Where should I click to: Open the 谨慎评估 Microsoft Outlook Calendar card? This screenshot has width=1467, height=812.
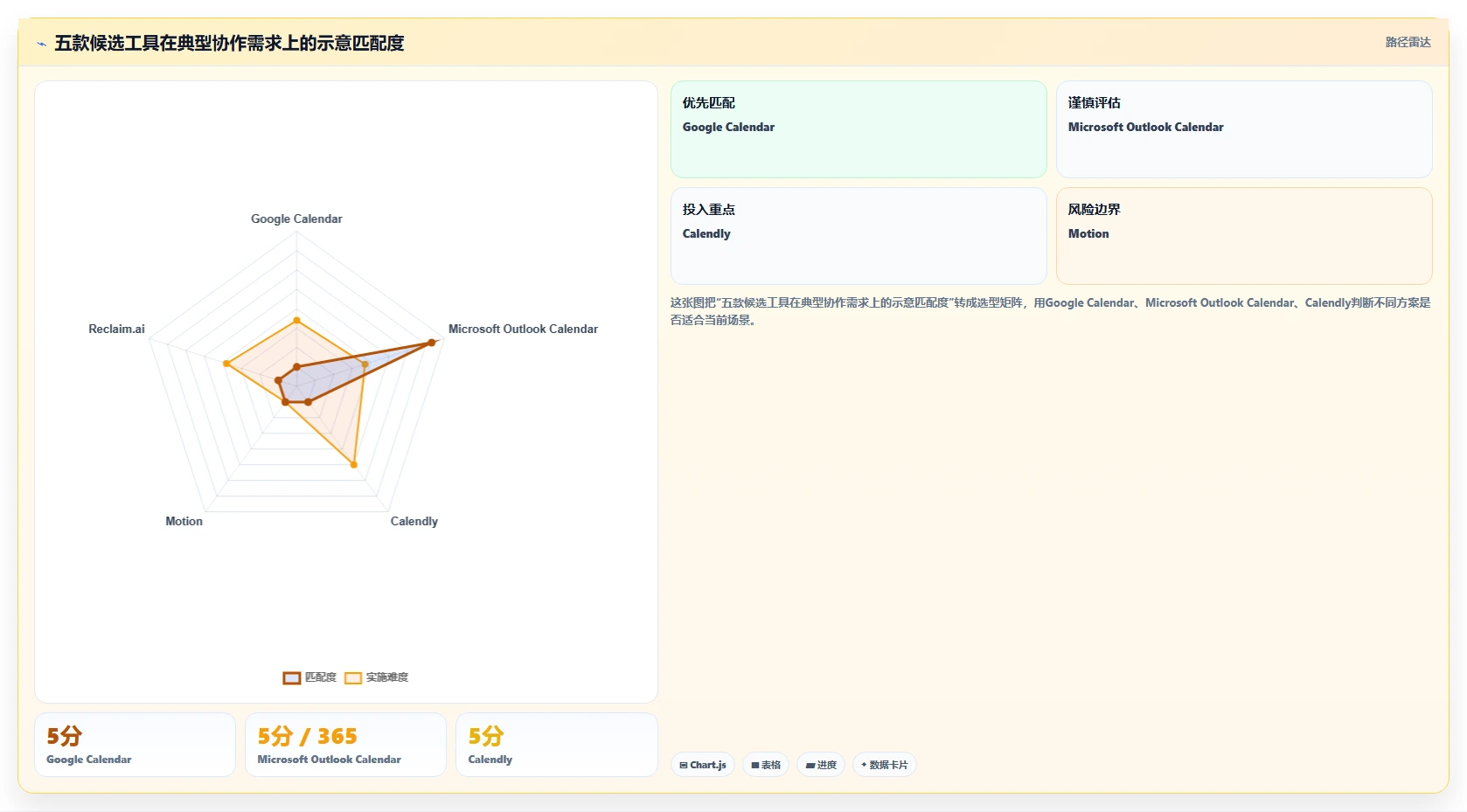coord(1244,129)
